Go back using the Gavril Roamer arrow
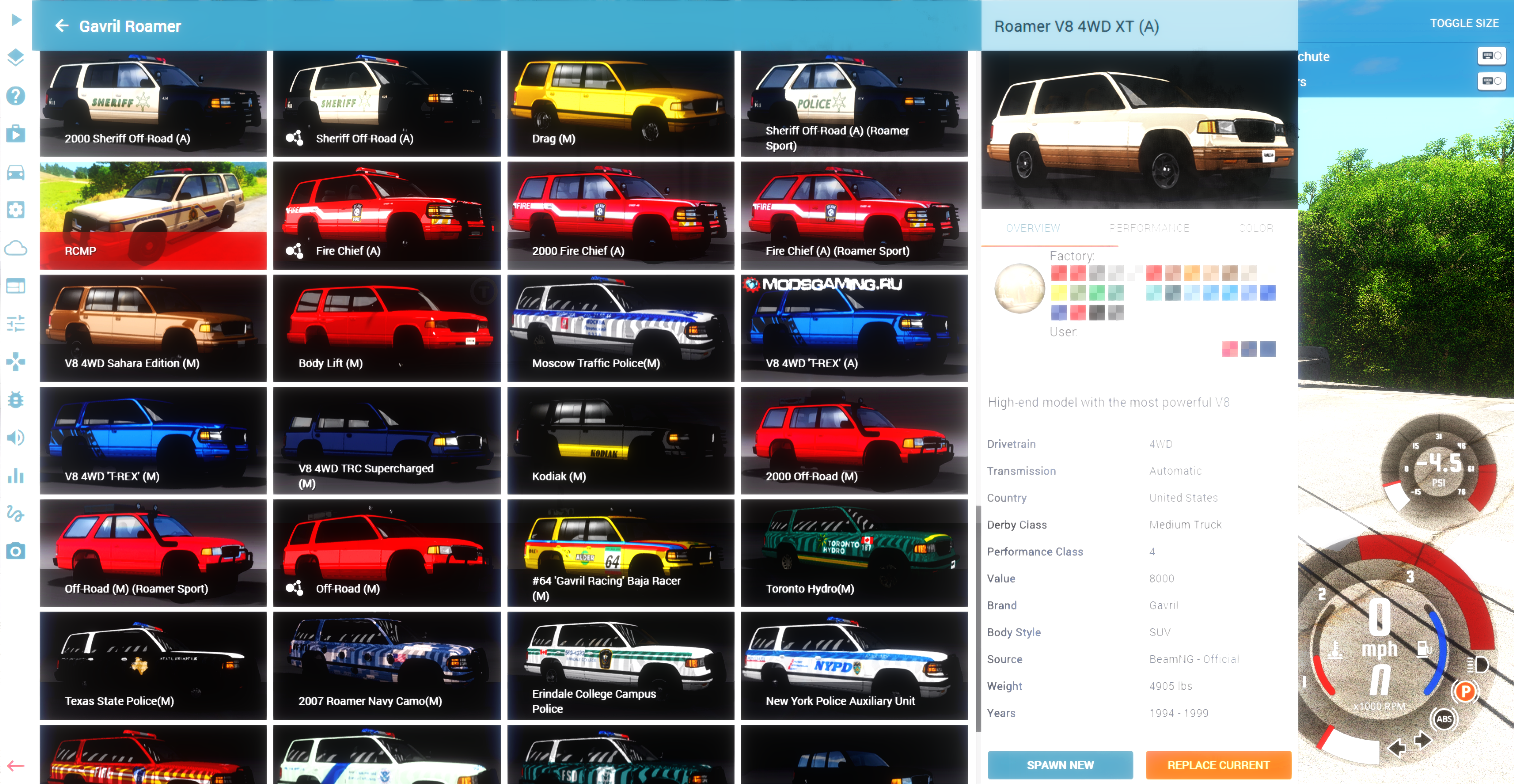 [62, 26]
